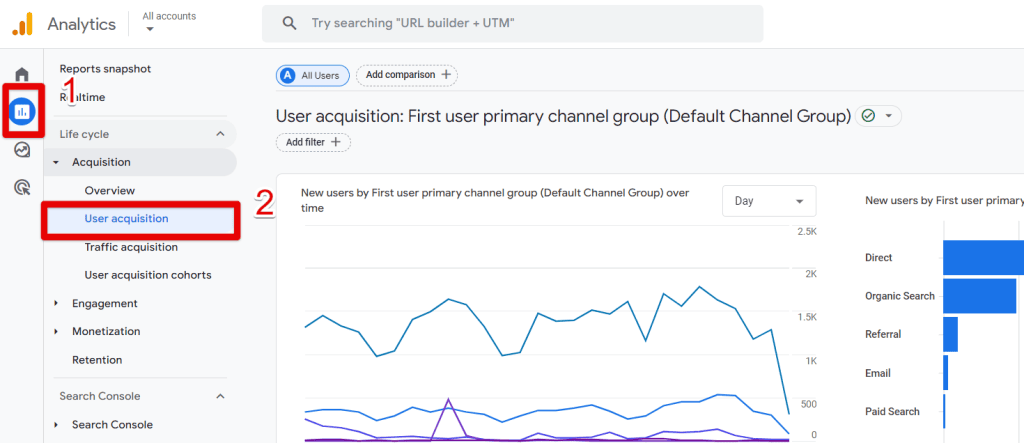Open the Retention report
The image size is (1024, 443).
[x=97, y=360]
